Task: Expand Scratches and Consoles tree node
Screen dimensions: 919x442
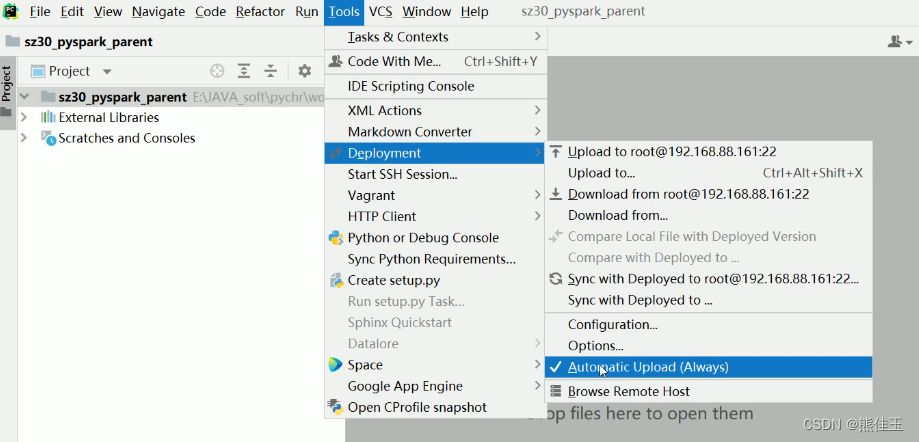Action: pos(24,138)
